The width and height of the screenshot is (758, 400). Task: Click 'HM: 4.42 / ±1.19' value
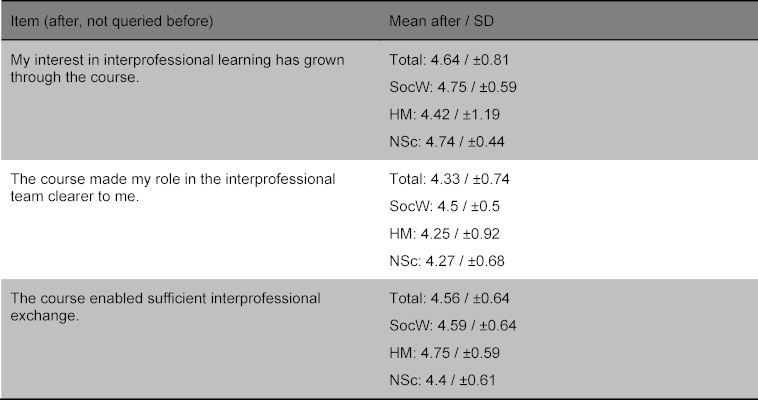[x=445, y=115]
